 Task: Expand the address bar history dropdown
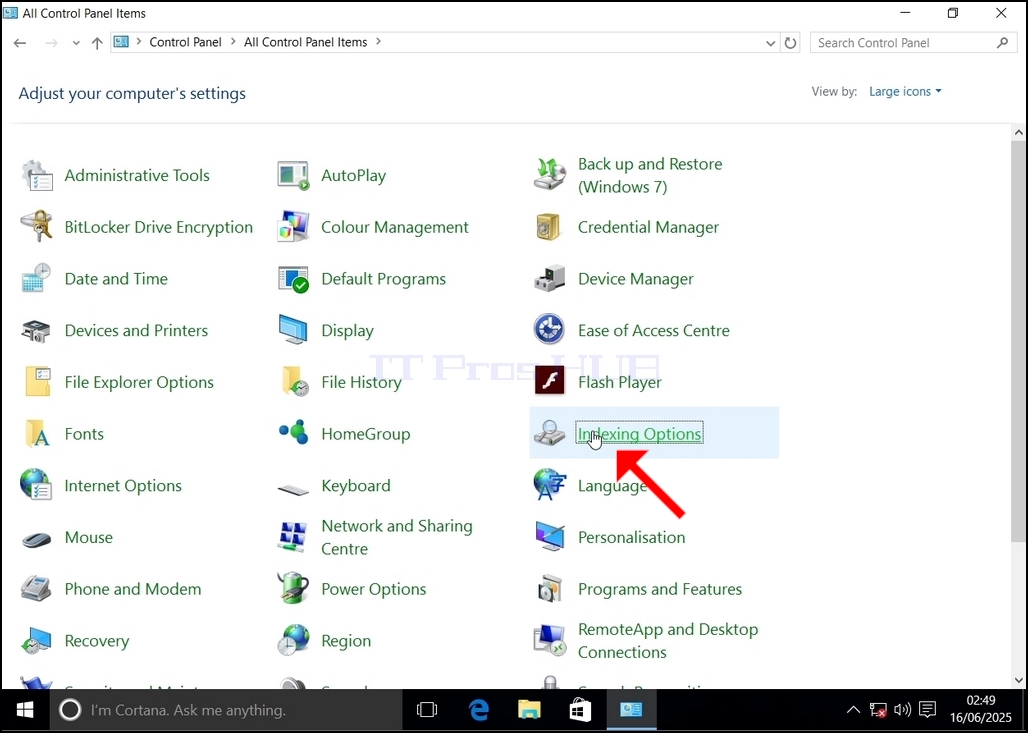click(x=770, y=43)
